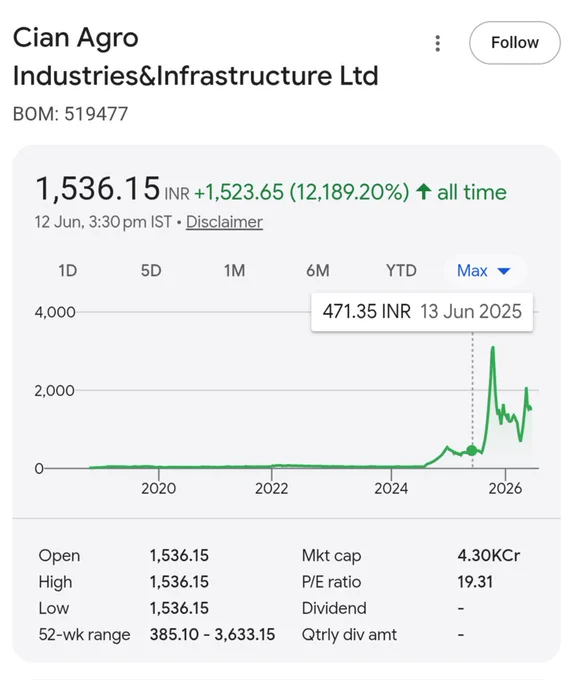Click the 471.35 INR tooltip box
Screen dimensions: 583x680
422,312
